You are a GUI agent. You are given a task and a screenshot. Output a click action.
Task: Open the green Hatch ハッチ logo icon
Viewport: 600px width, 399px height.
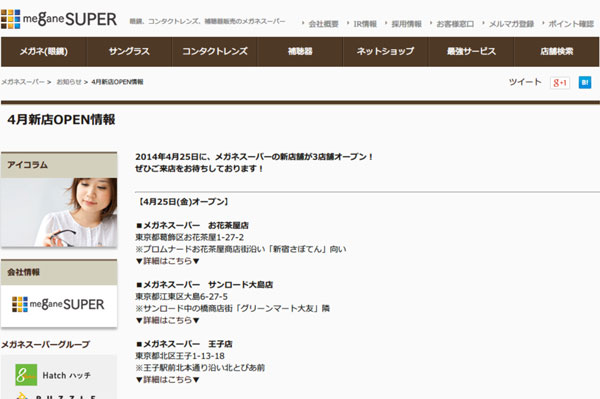[26, 375]
